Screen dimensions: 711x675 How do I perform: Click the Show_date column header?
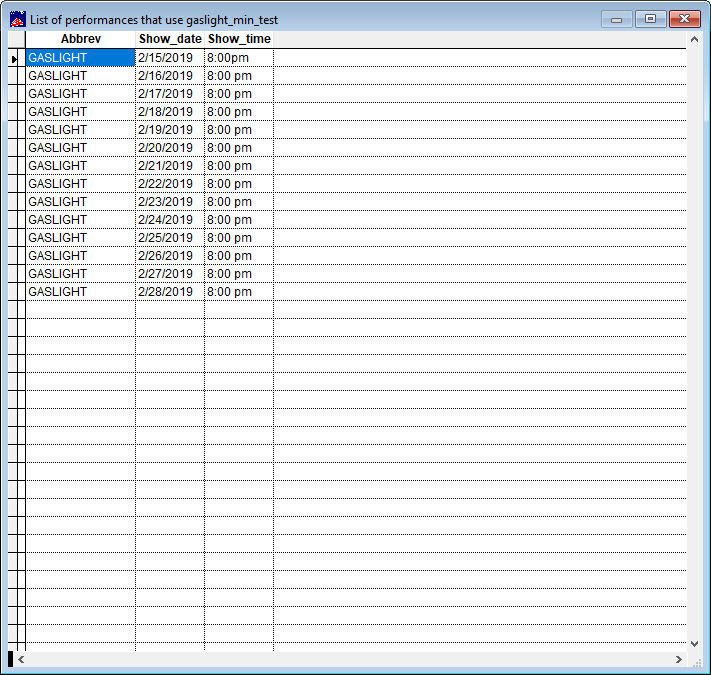pyautogui.click(x=170, y=39)
